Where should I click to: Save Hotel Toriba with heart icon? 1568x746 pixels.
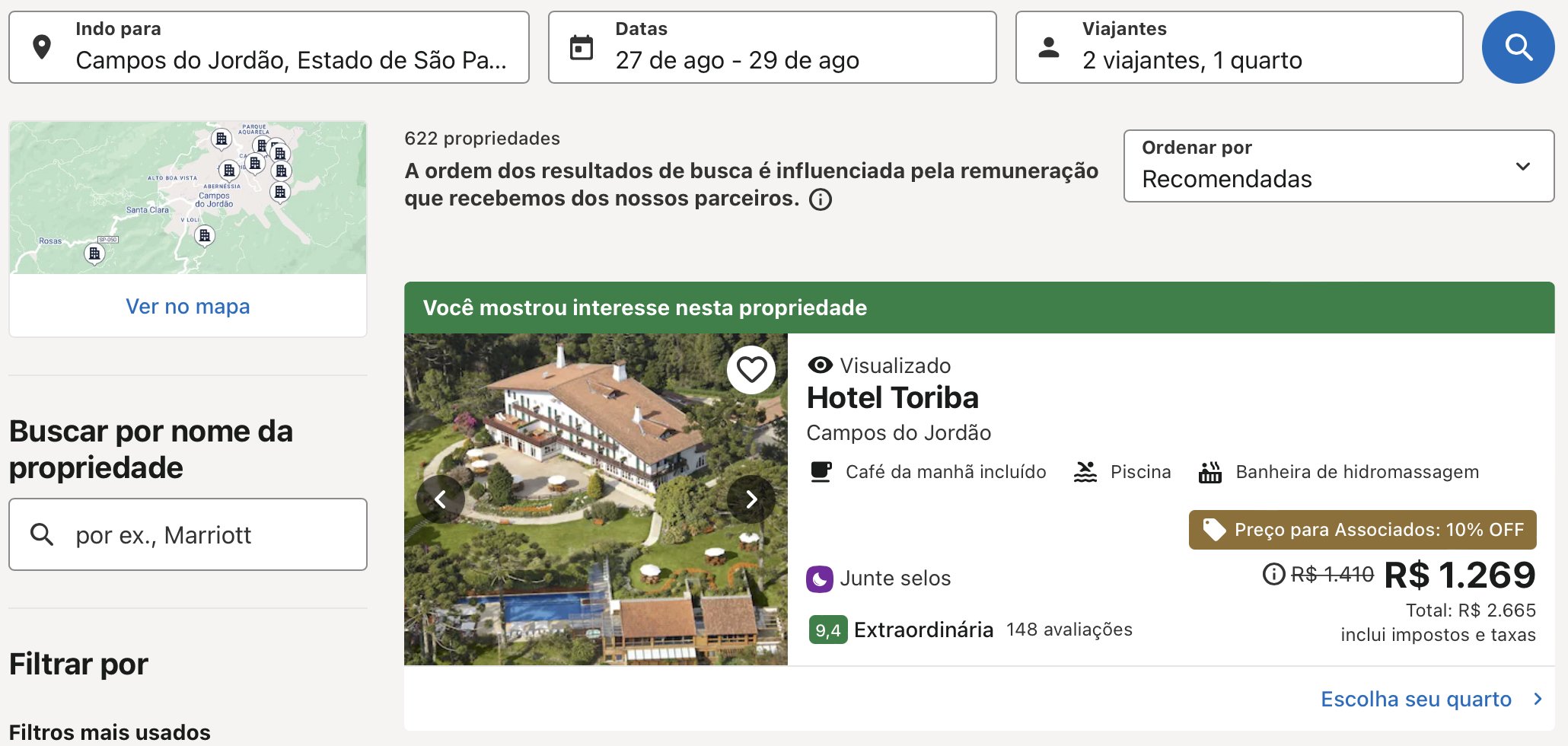(x=751, y=370)
